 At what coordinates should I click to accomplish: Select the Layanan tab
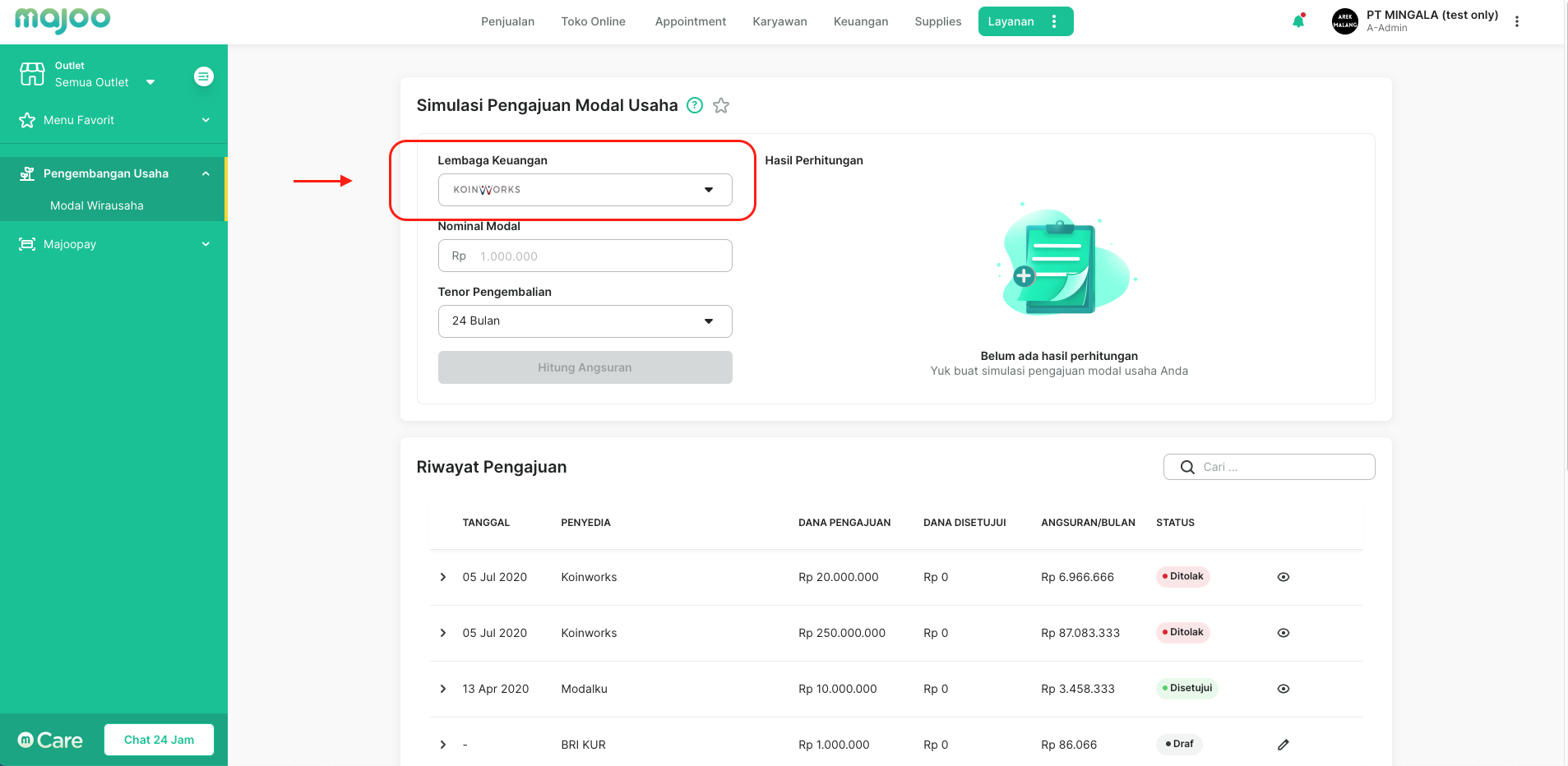point(1011,21)
